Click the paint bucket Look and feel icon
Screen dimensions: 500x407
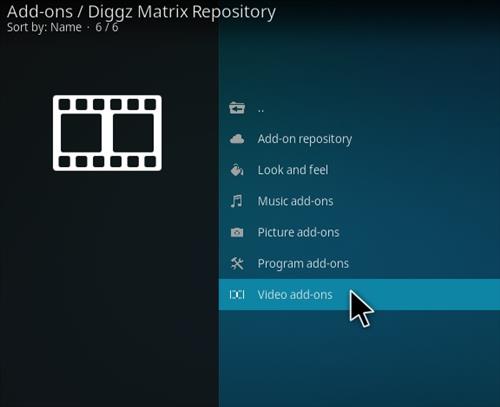coord(237,170)
